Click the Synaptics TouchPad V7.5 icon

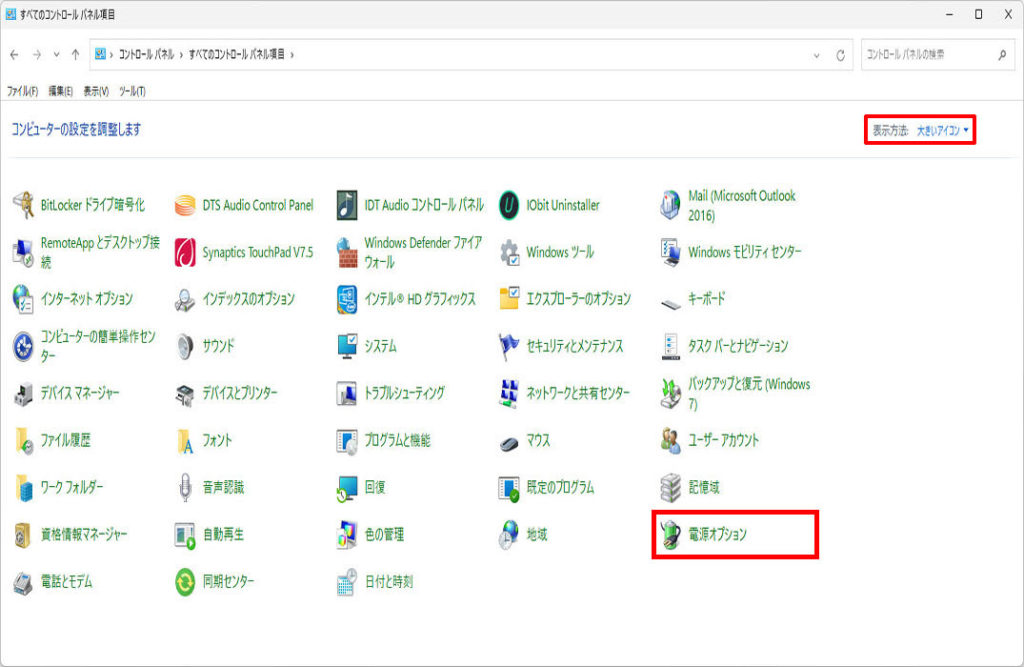click(x=185, y=252)
